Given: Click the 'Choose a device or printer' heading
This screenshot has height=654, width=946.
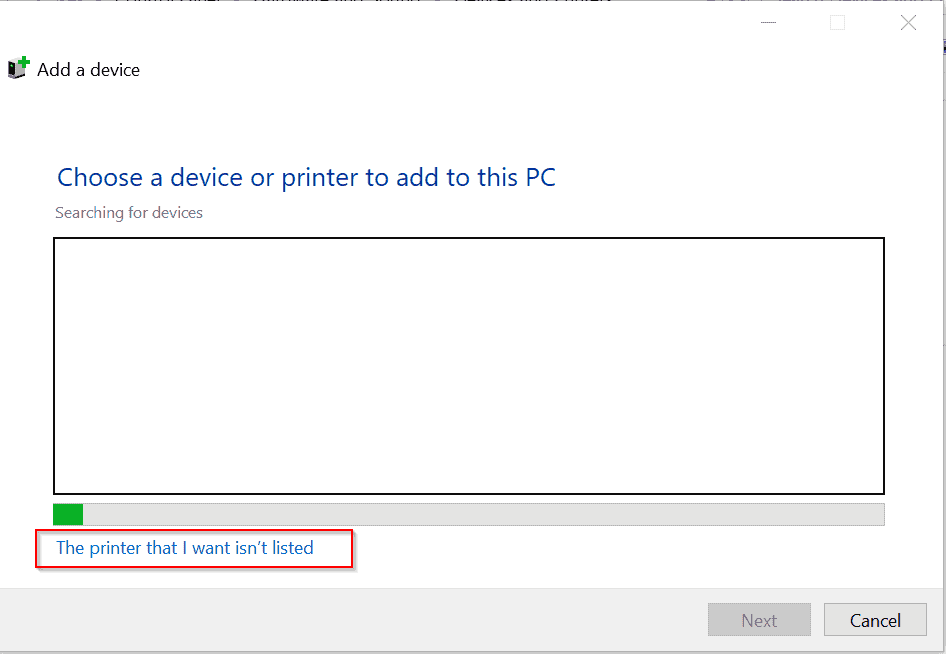Looking at the screenshot, I should 306,177.
